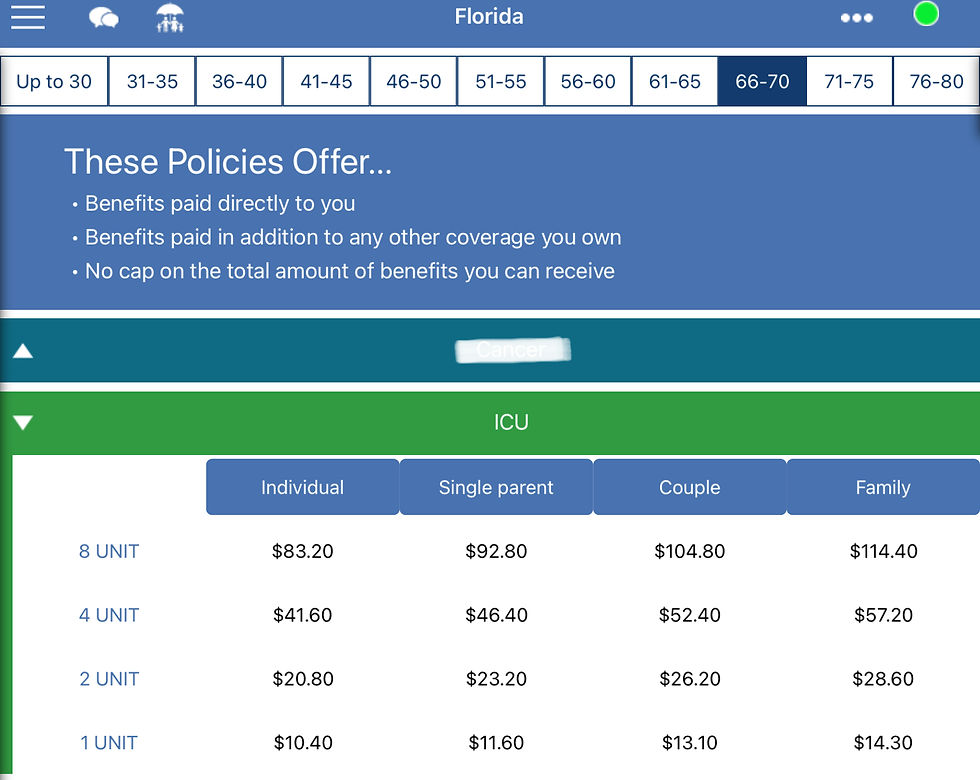Pick the 76-80 age tab

936,82
